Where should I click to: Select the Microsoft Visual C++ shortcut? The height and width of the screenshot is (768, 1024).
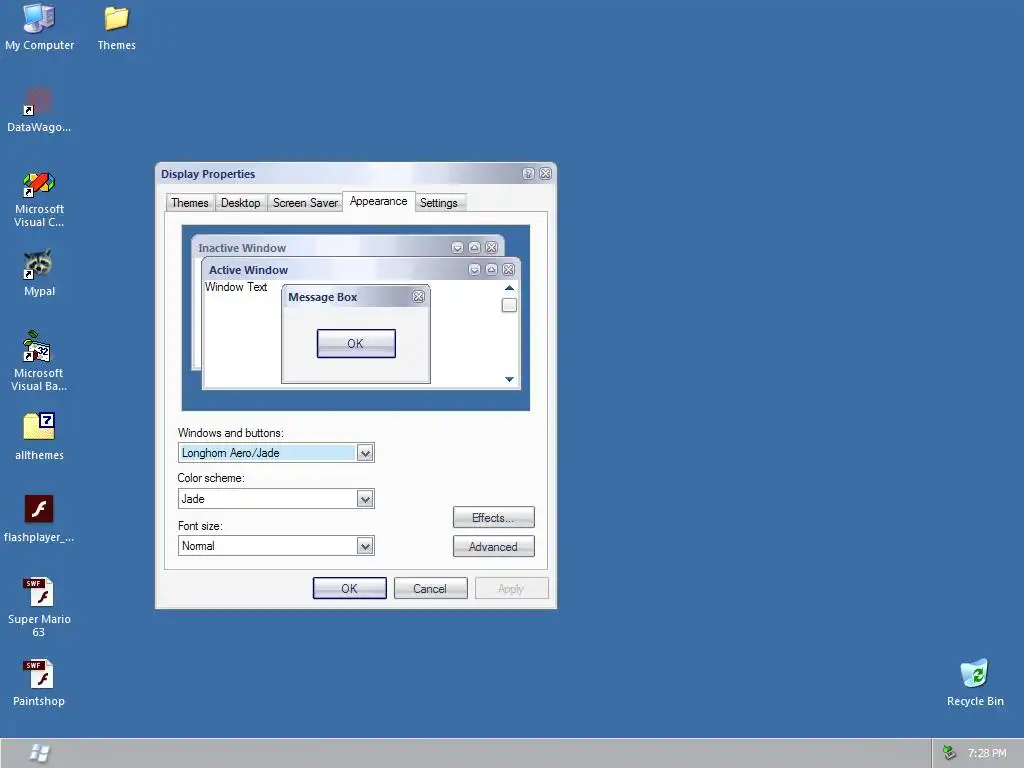pos(39,199)
